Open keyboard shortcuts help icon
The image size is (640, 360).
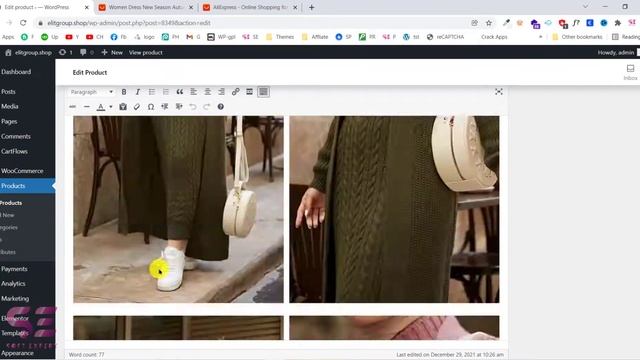[x=220, y=107]
